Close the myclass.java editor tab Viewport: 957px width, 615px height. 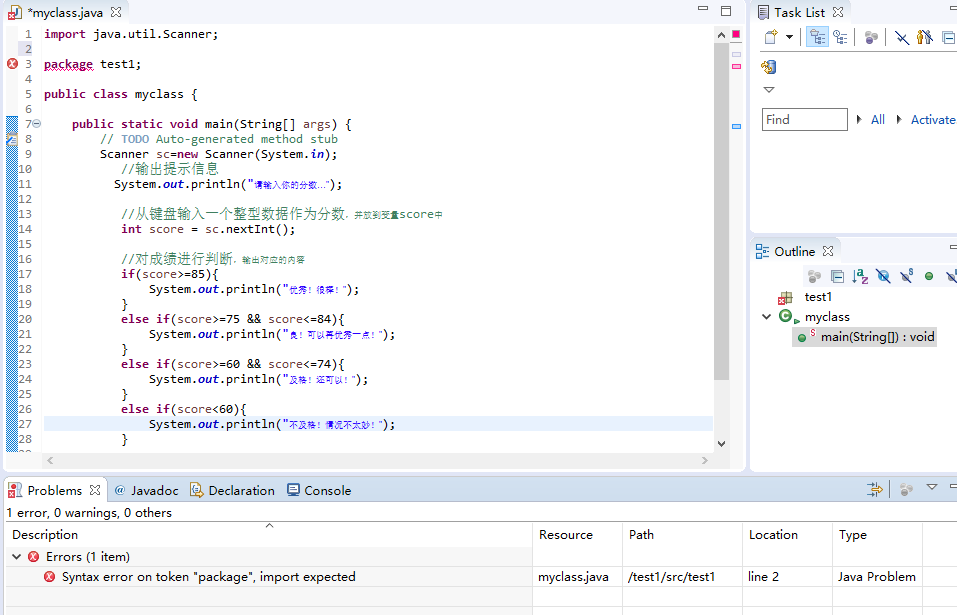pyautogui.click(x=116, y=12)
